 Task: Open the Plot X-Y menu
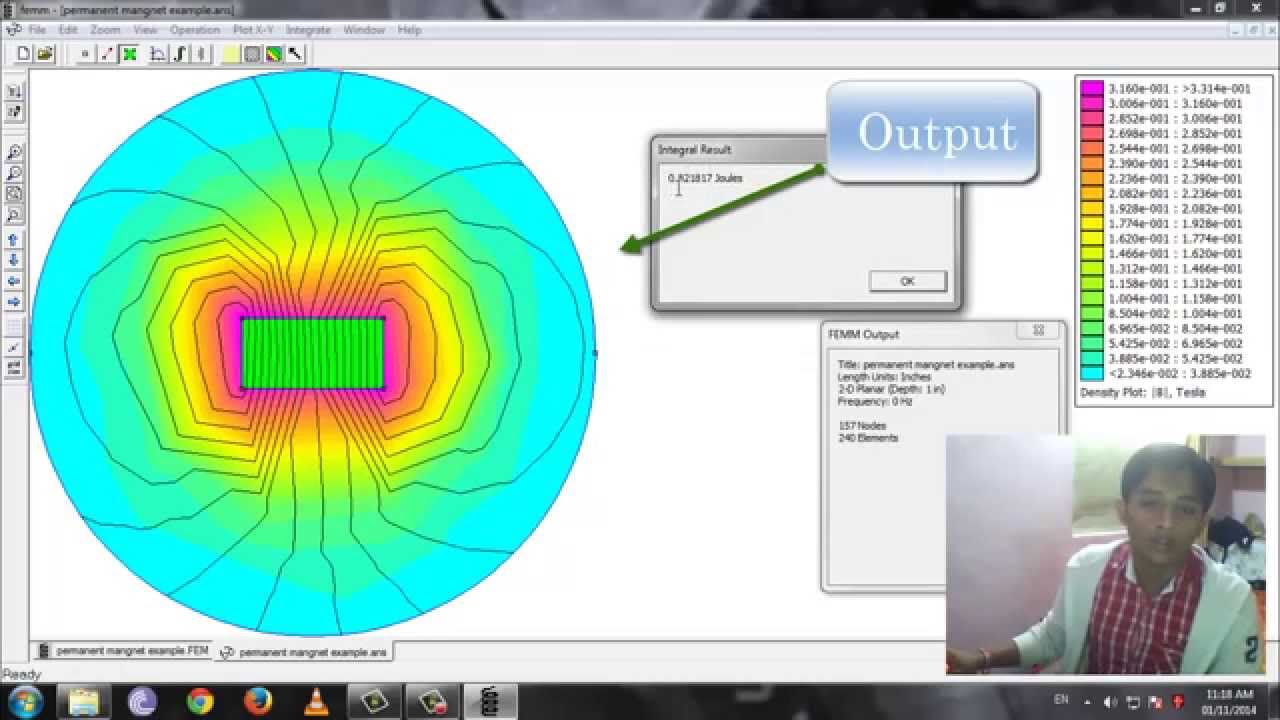coord(253,30)
